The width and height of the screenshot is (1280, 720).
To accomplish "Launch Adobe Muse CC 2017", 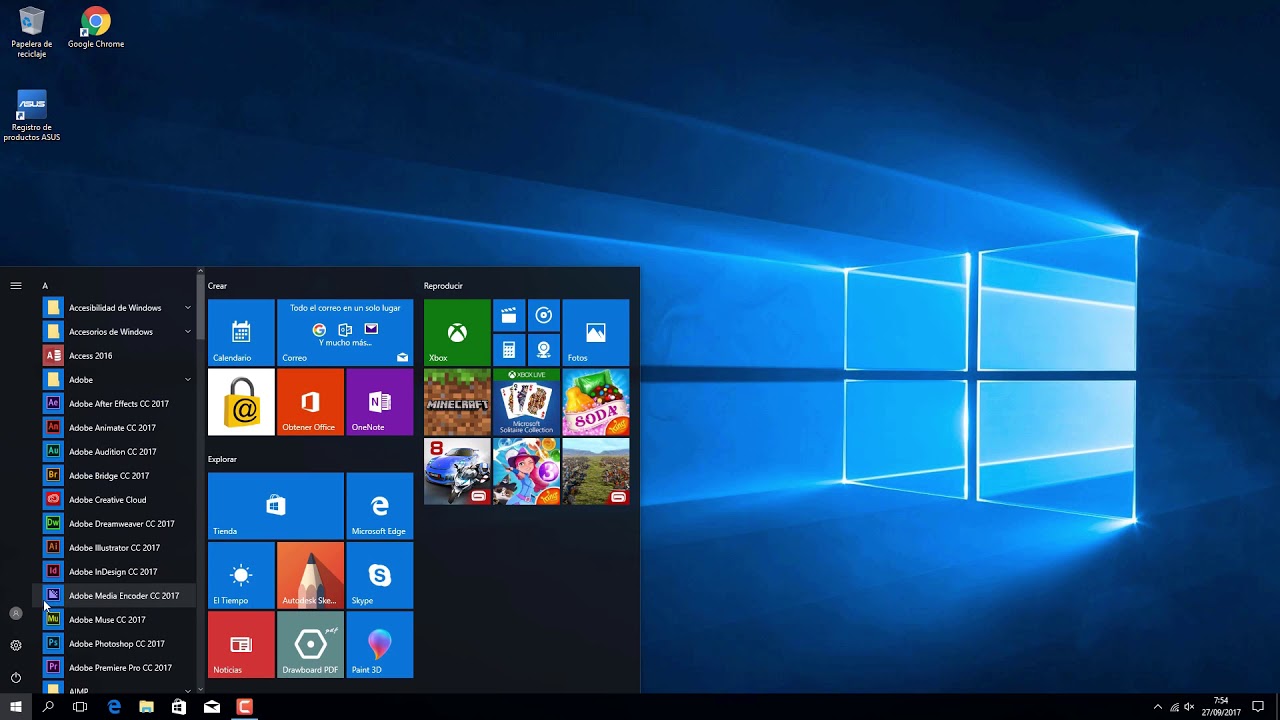I will pyautogui.click(x=118, y=620).
